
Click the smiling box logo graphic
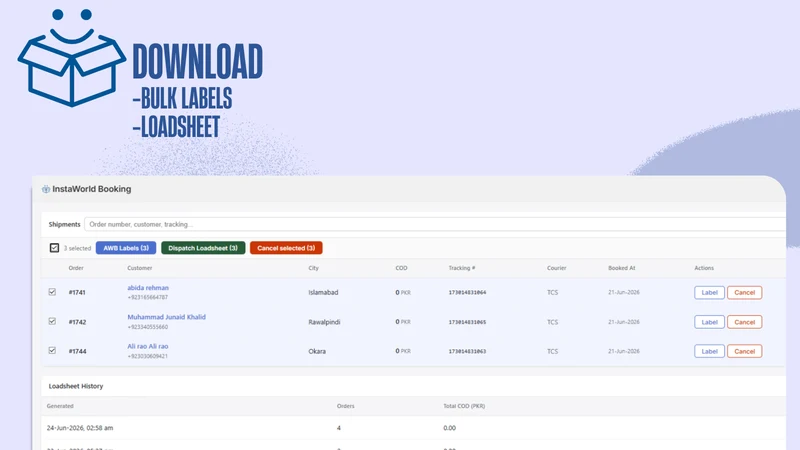pyautogui.click(x=71, y=58)
